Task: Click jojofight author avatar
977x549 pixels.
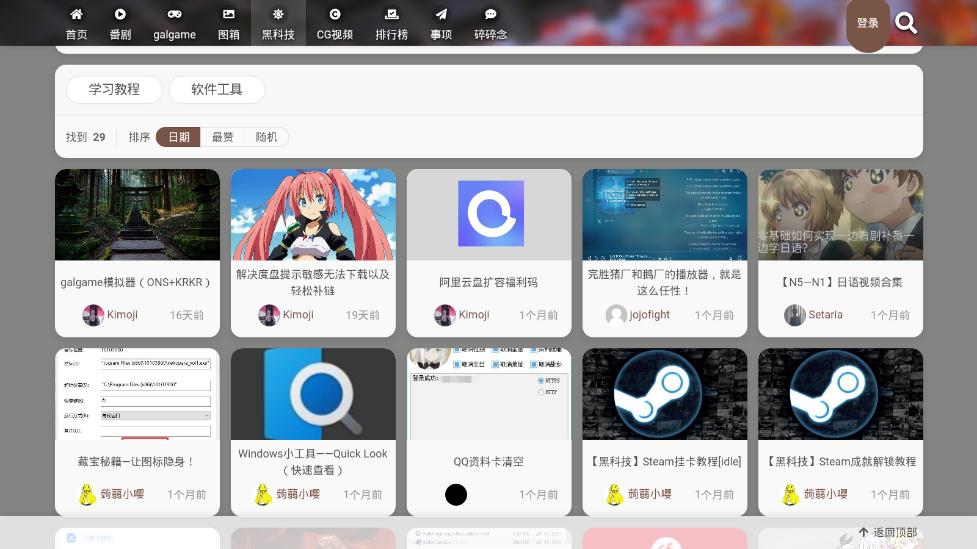Action: pos(616,315)
